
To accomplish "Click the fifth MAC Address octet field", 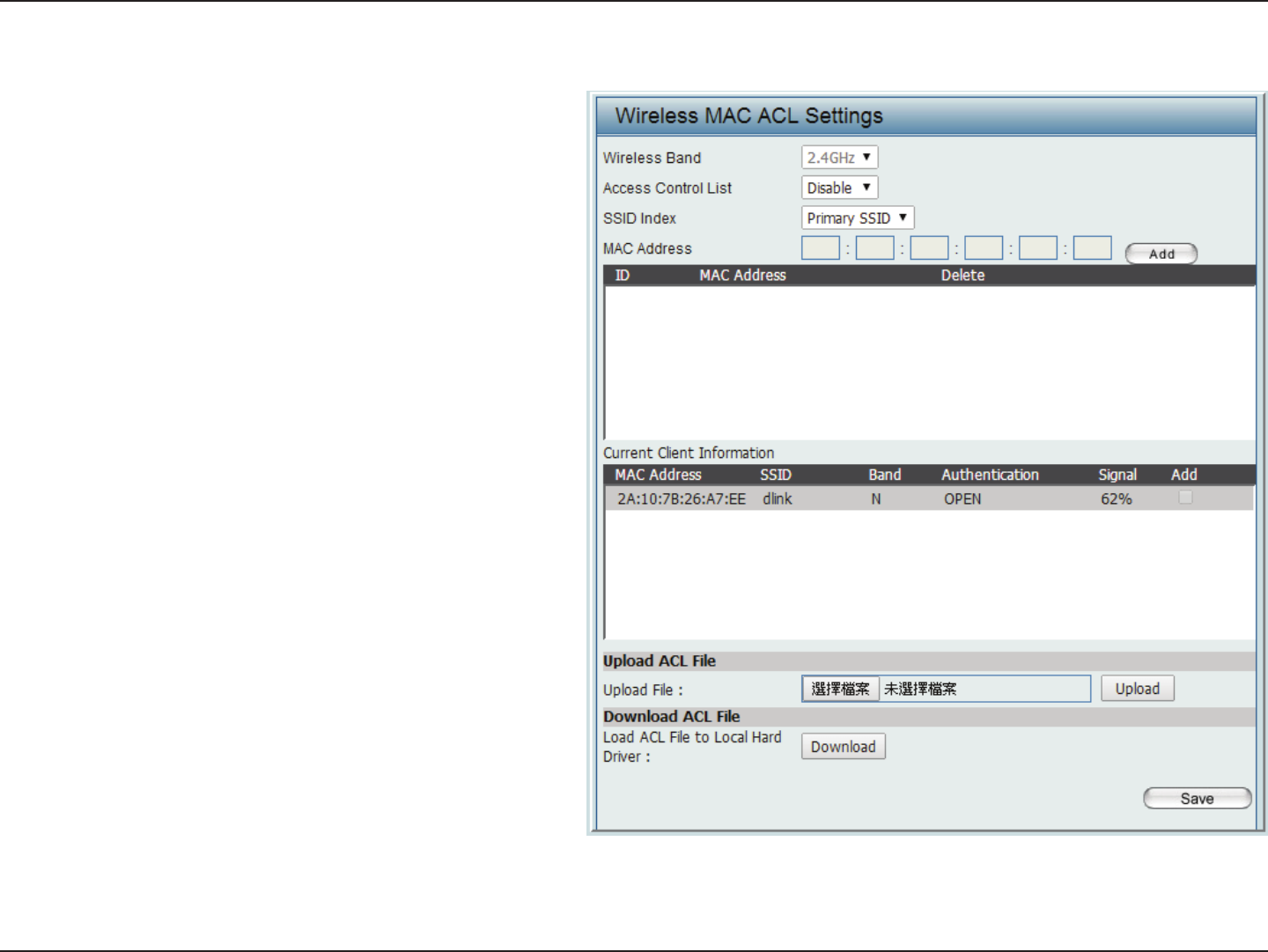I will tap(1038, 248).
